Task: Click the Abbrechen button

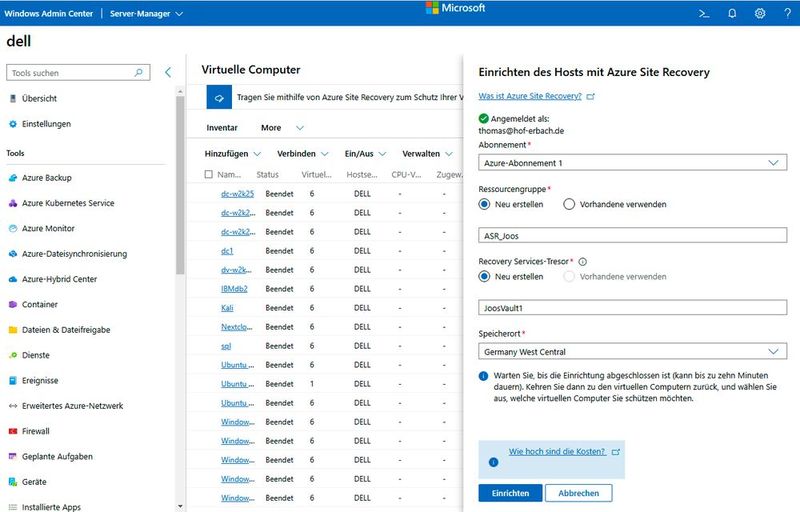Action: coord(579,493)
